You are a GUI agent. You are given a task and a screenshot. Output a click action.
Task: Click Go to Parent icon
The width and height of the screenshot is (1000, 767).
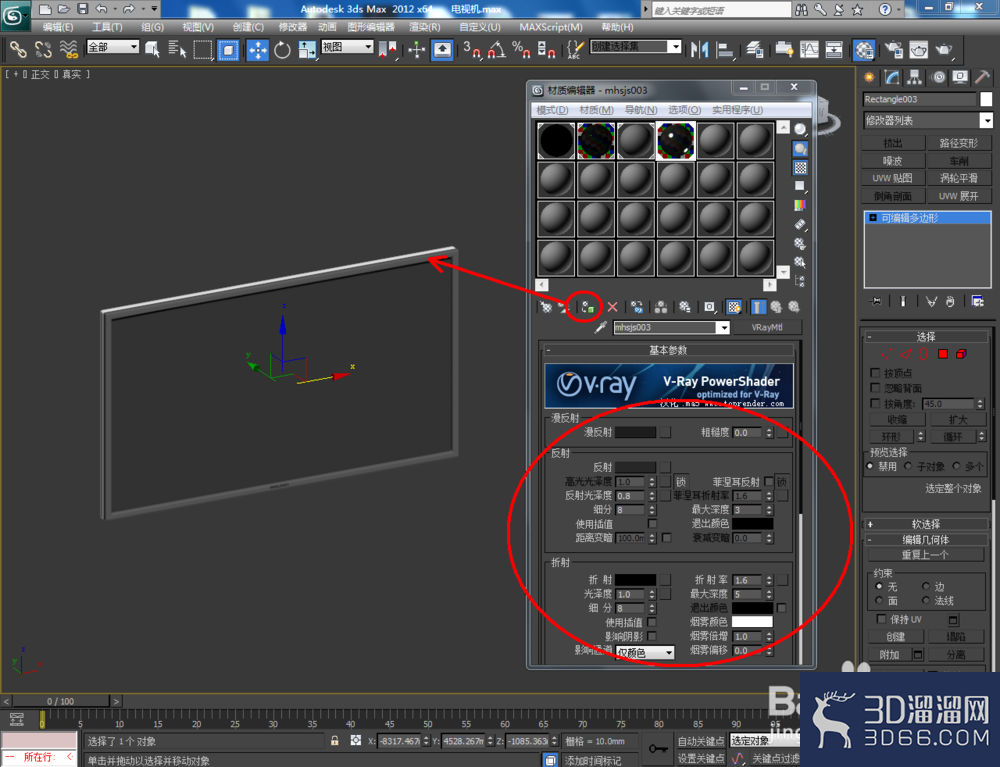(x=776, y=307)
